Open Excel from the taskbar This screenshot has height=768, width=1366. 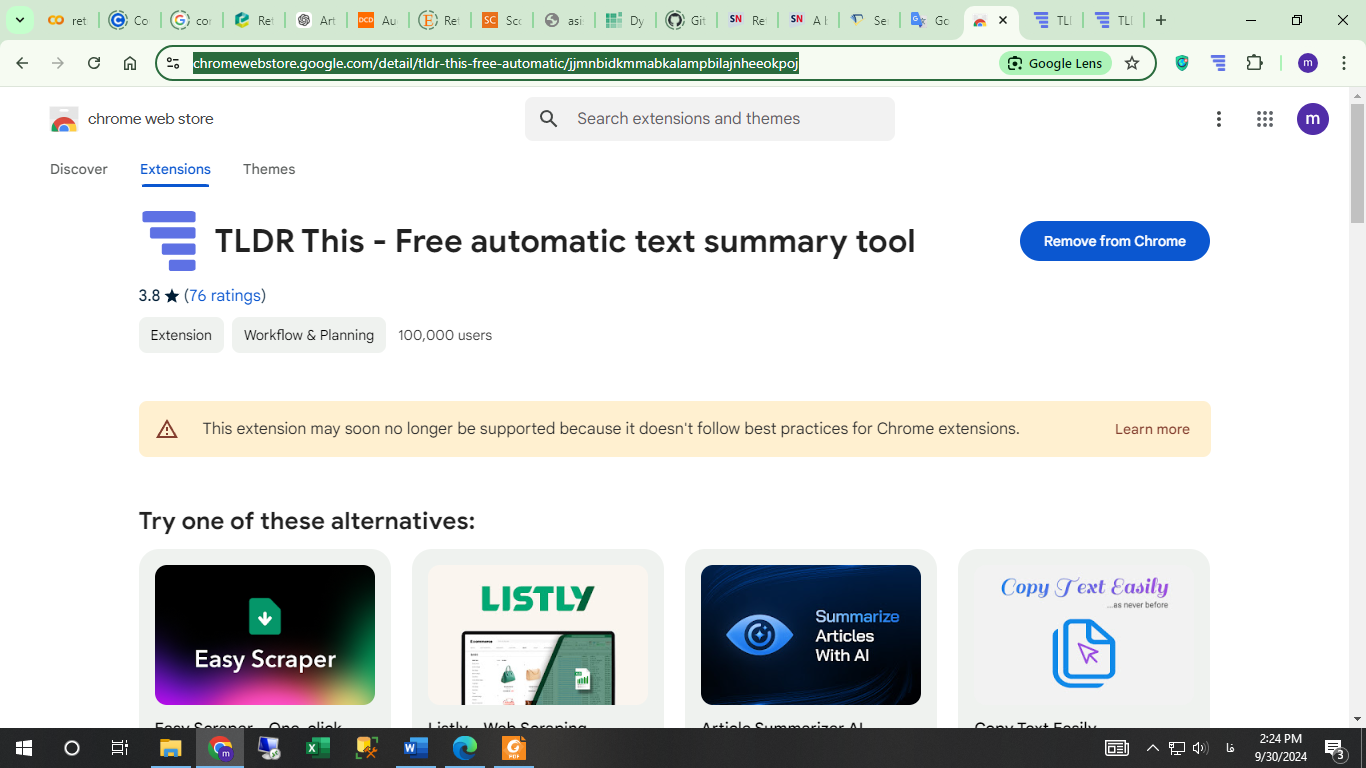click(x=318, y=748)
